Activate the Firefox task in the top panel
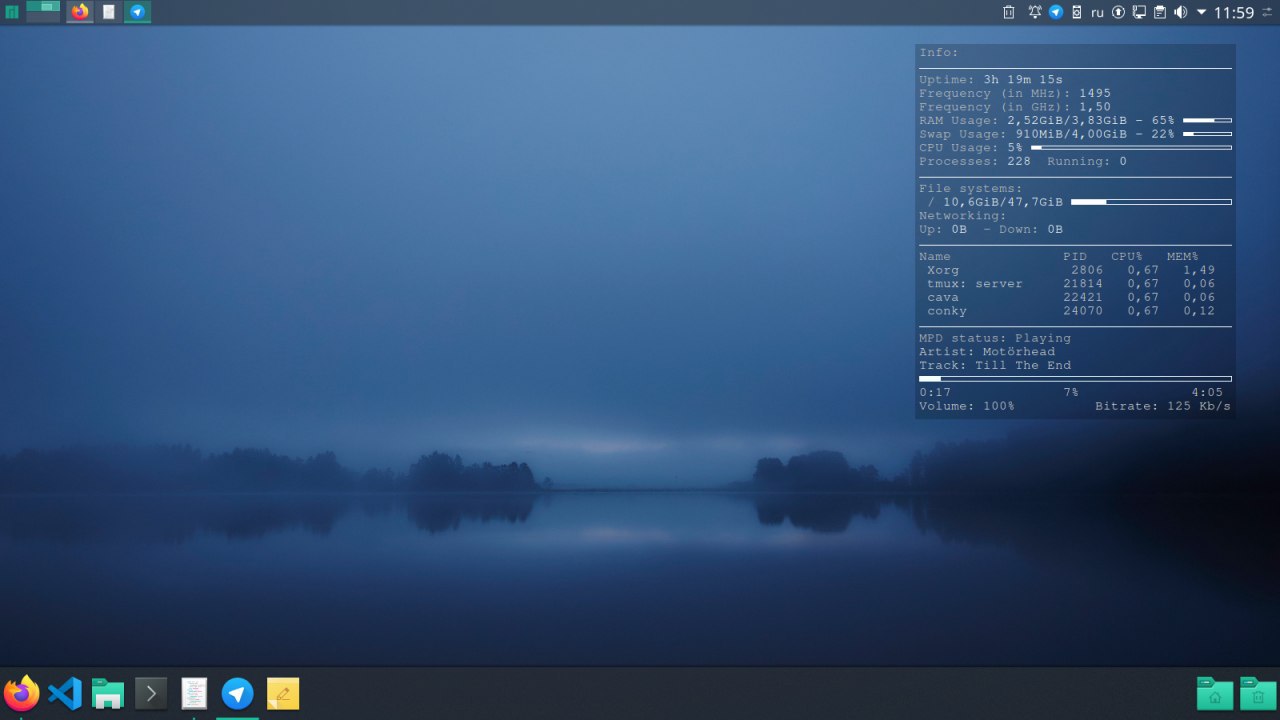1280x720 pixels. 79,12
